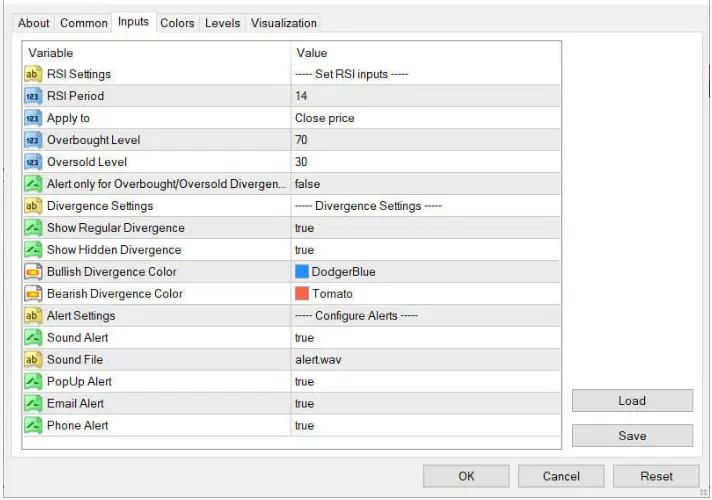
Task: Click the Alert Settings string icon
Action: click(x=32, y=316)
